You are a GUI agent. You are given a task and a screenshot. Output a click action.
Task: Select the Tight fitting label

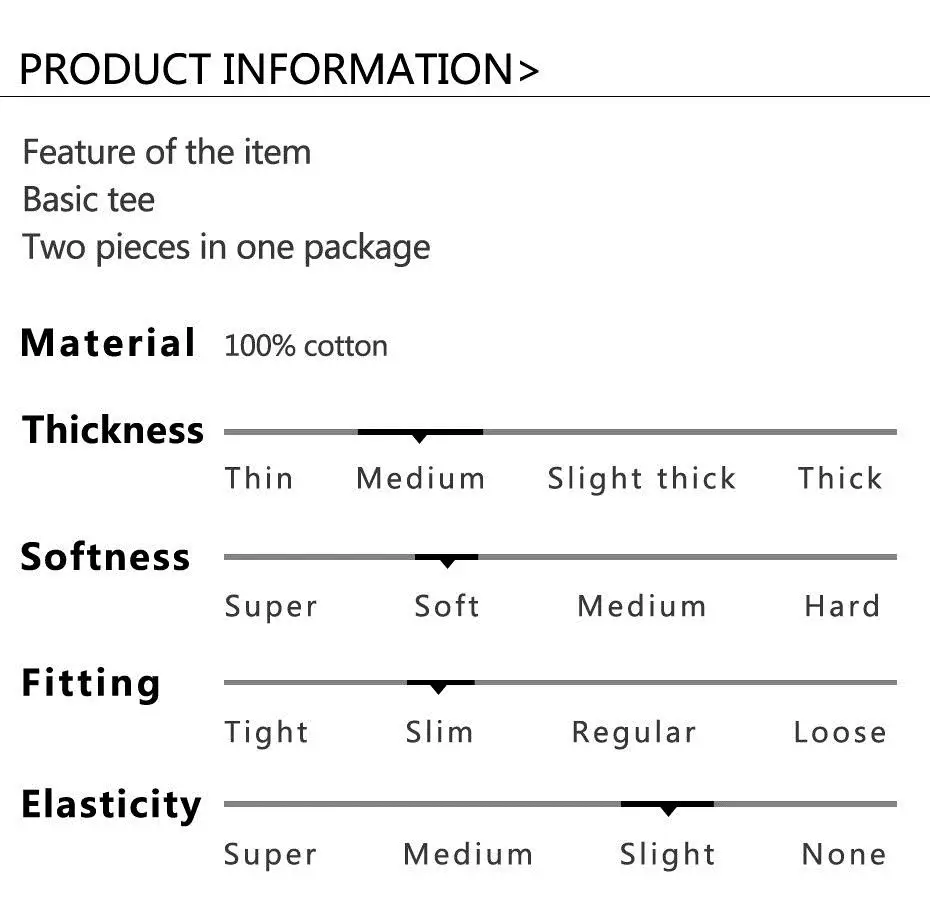pyautogui.click(x=267, y=733)
